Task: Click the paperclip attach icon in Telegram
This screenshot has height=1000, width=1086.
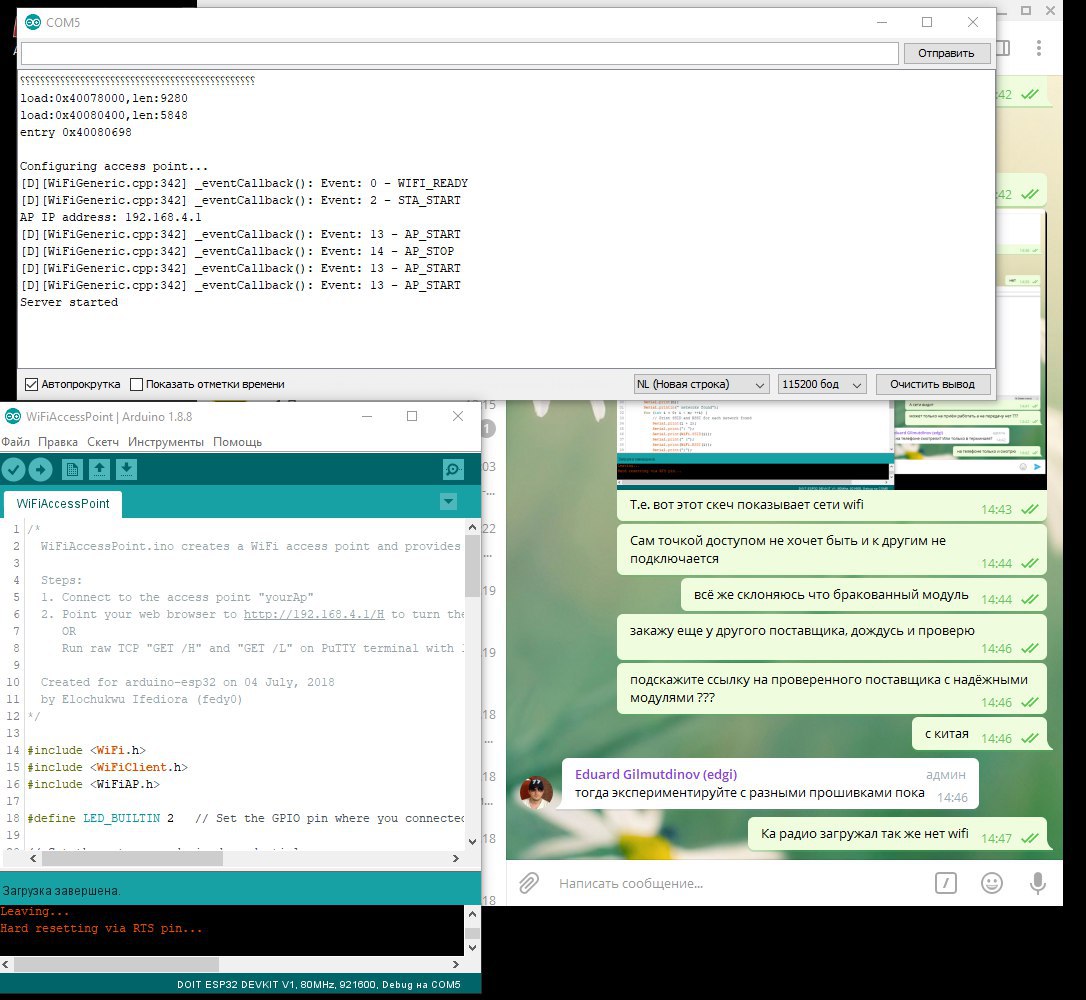Action: pos(528,883)
